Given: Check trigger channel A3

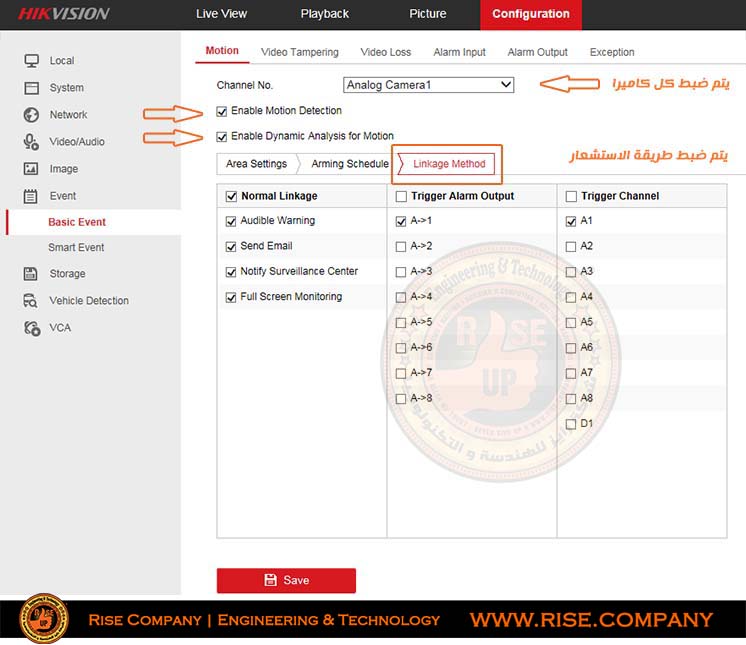Looking at the screenshot, I should pyautogui.click(x=571, y=272).
